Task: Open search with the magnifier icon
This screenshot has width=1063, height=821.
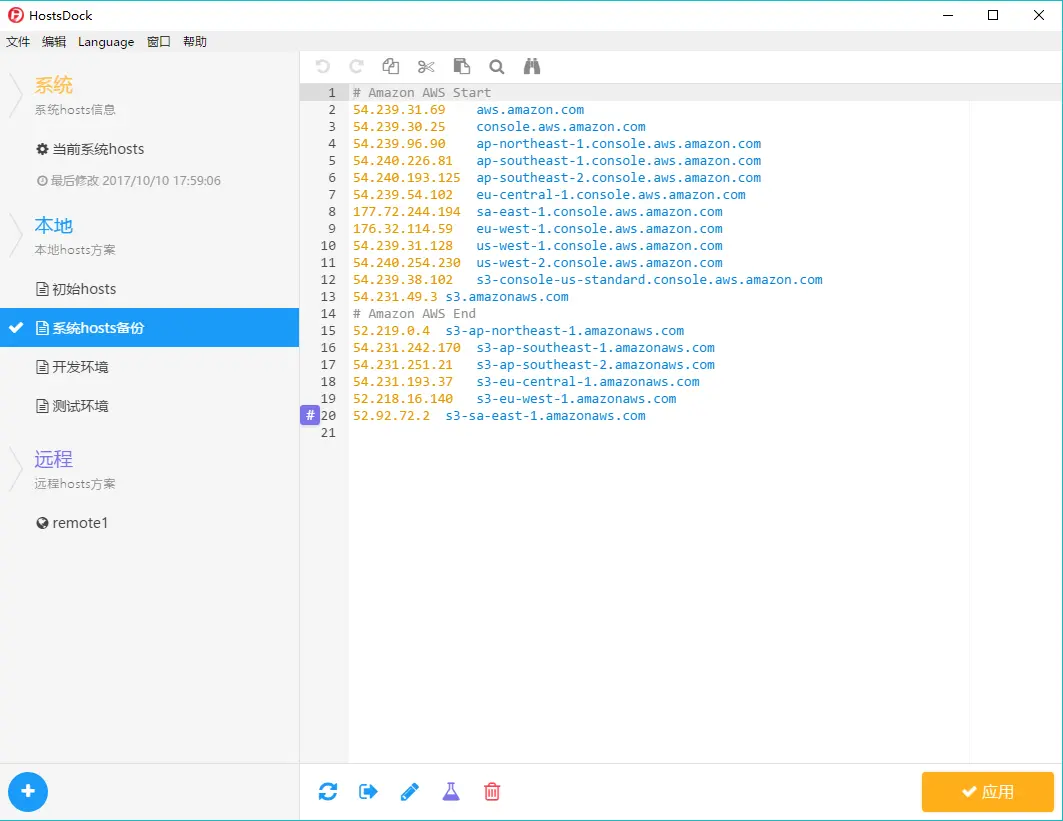Action: click(x=497, y=66)
